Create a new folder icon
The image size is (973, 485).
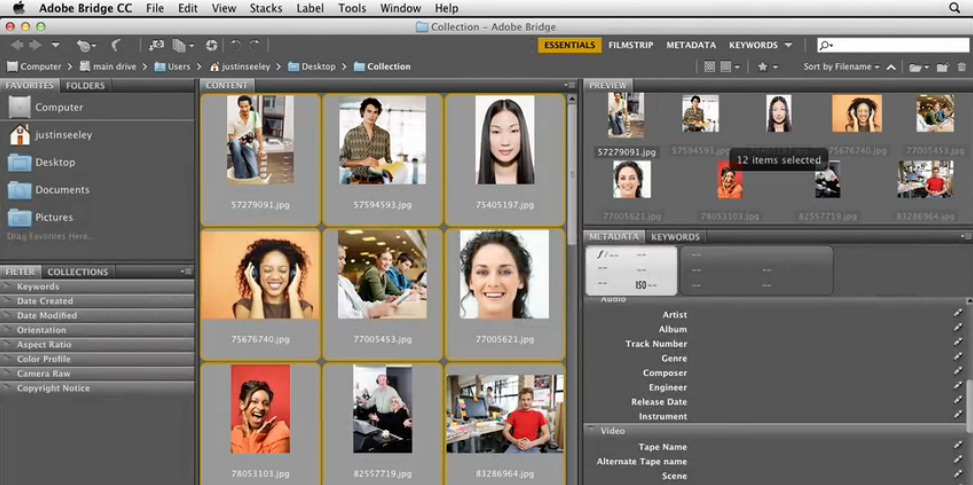943,67
